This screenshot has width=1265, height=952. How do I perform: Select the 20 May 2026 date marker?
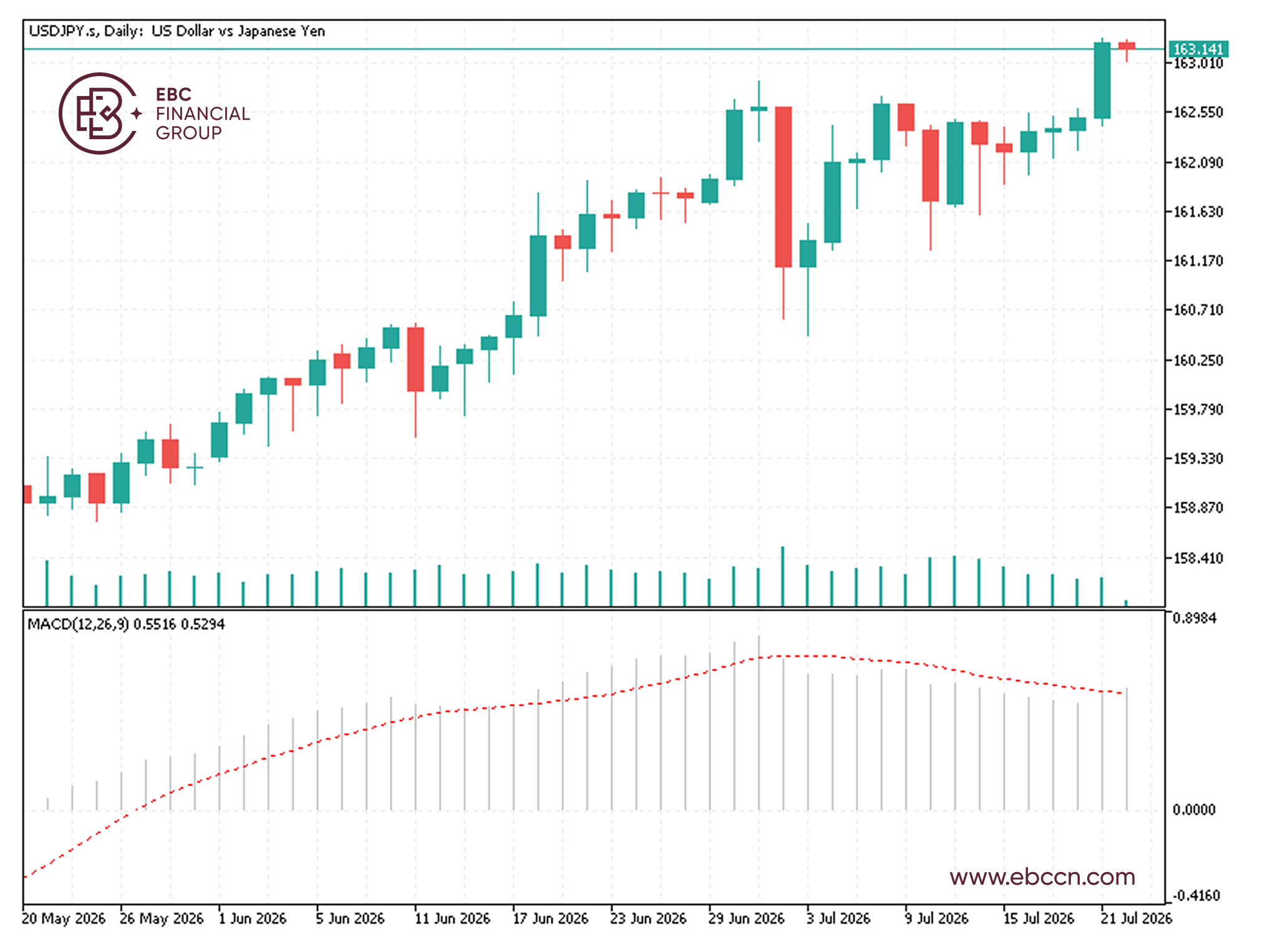pyautogui.click(x=64, y=918)
